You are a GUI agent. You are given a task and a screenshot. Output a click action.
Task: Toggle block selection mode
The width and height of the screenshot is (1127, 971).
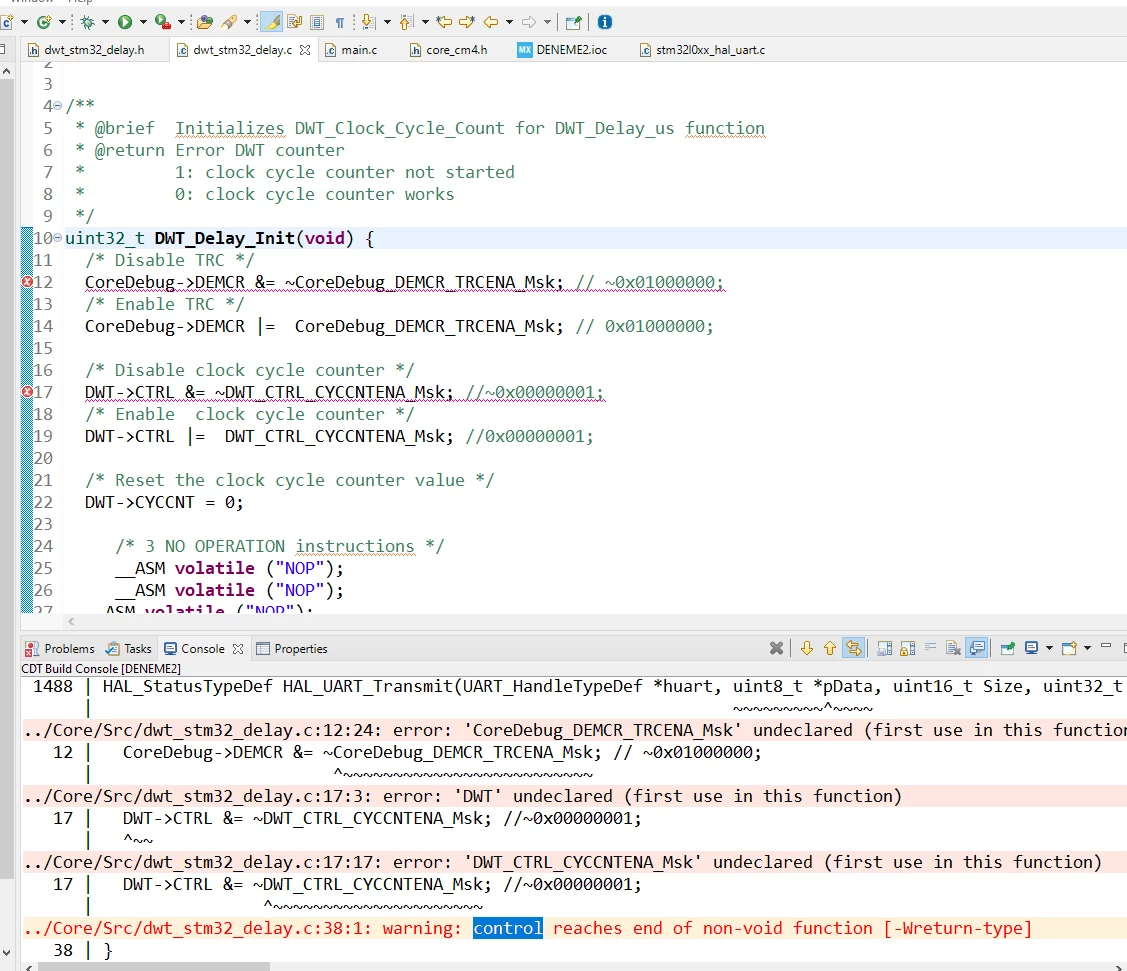(x=317, y=22)
